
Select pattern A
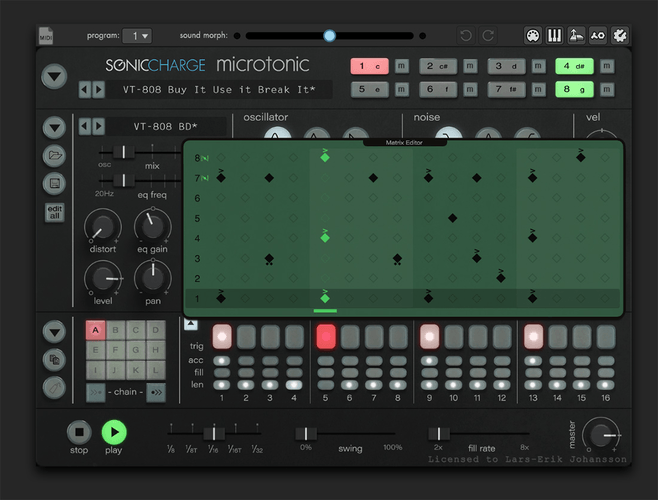pos(96,330)
